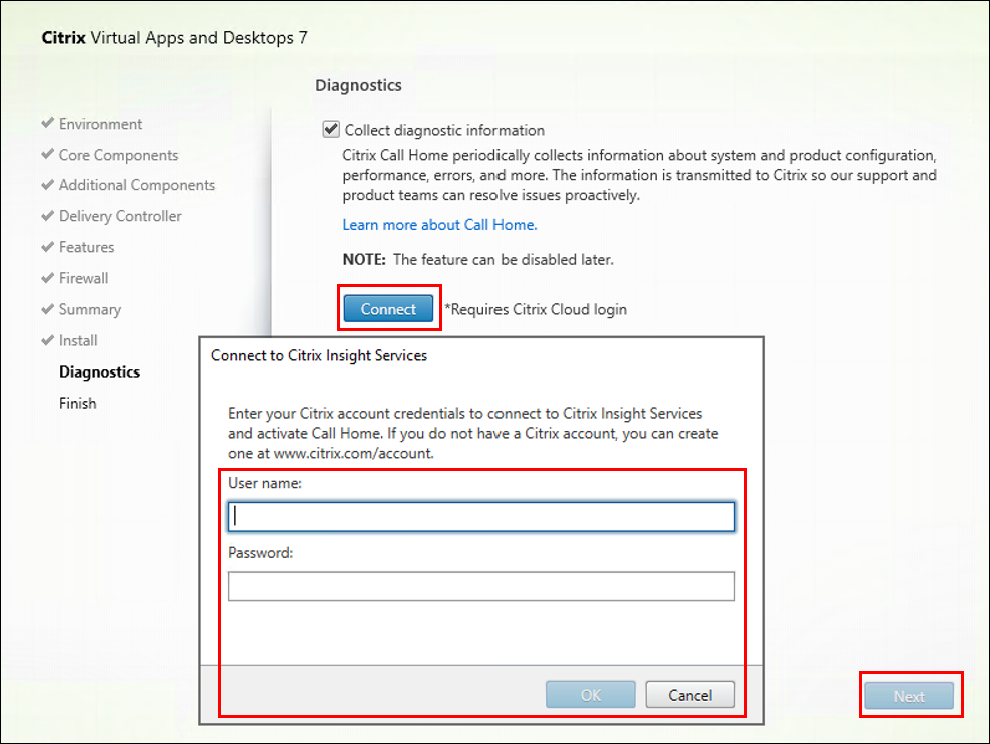This screenshot has height=744, width=990.
Task: Click inside the Password field
Action: click(x=481, y=586)
